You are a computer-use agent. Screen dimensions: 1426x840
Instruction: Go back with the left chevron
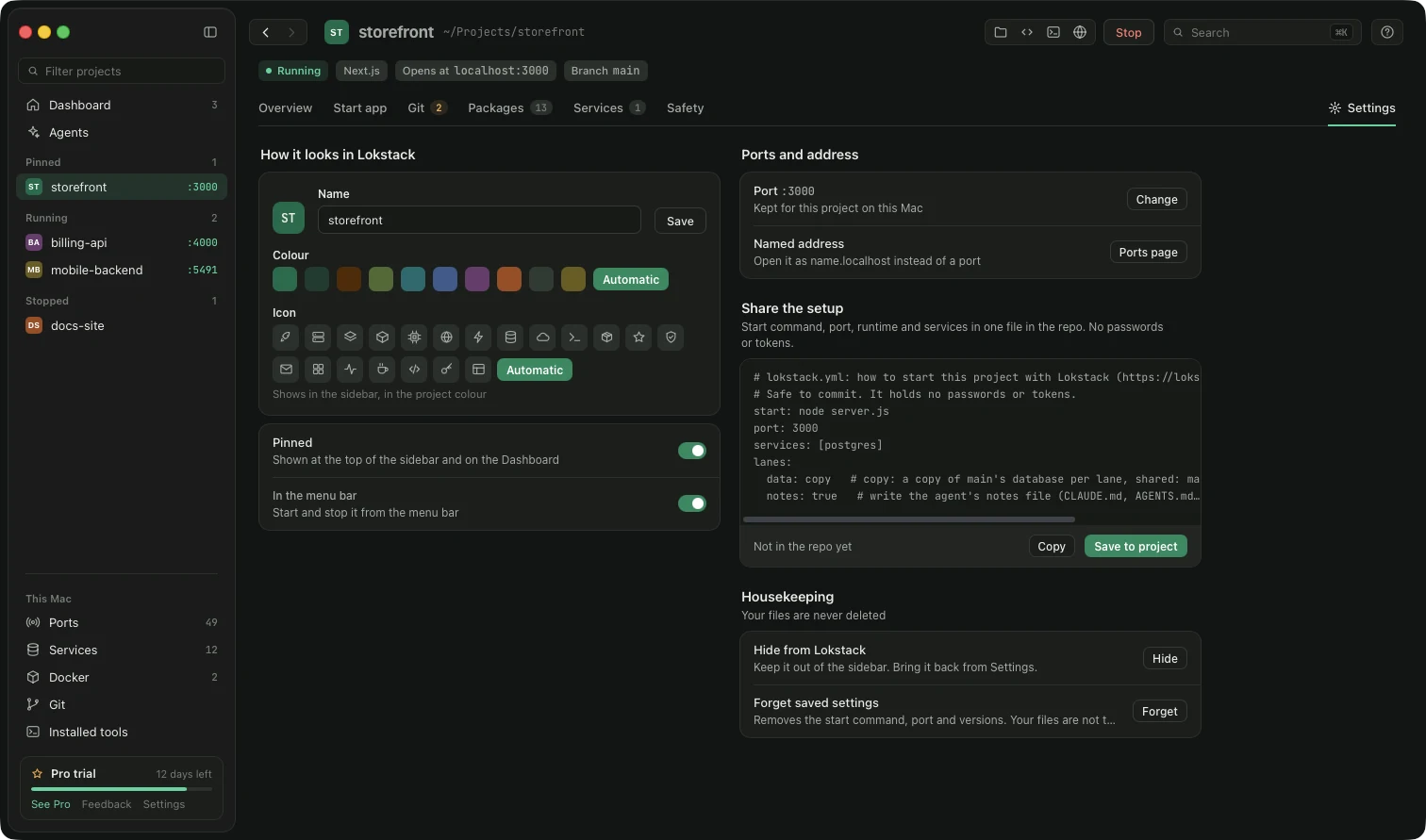coord(265,32)
